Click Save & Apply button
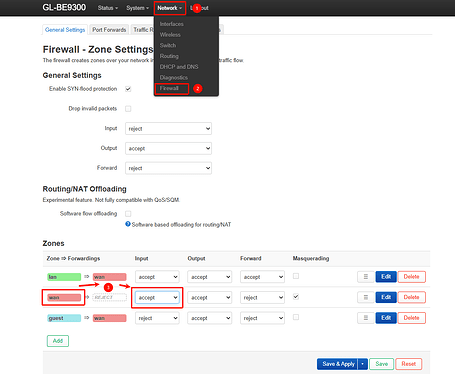Screen dimensions: 455x374 click(x=338, y=364)
